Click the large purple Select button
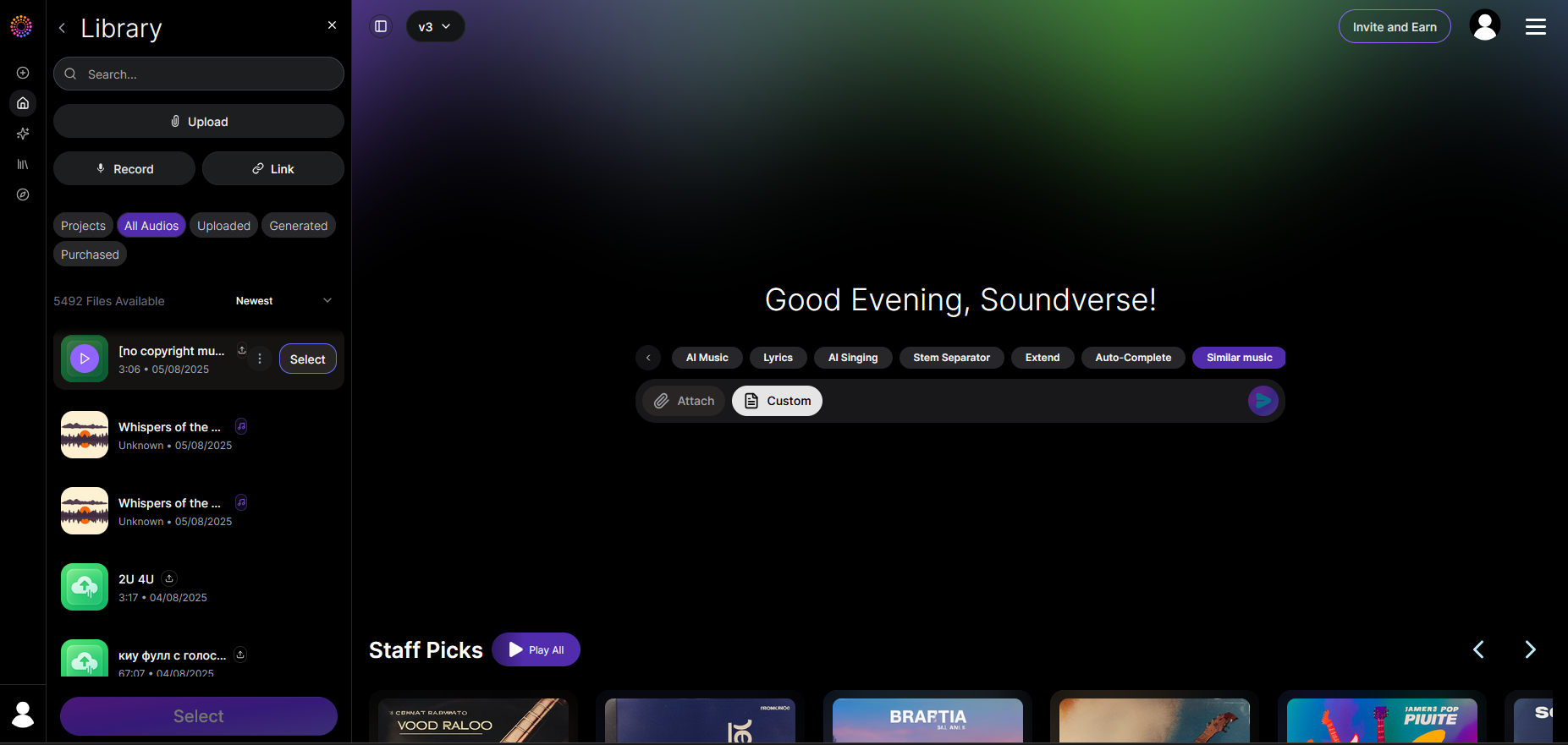 click(199, 716)
